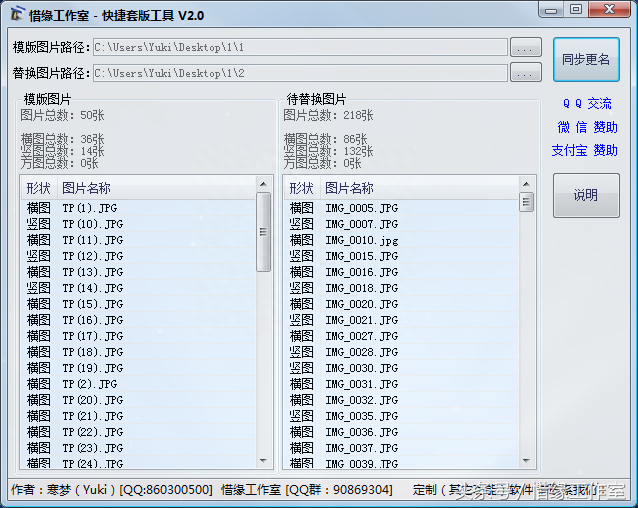Select row TP (11).JPG
The height and width of the screenshot is (508, 638).
138,240
